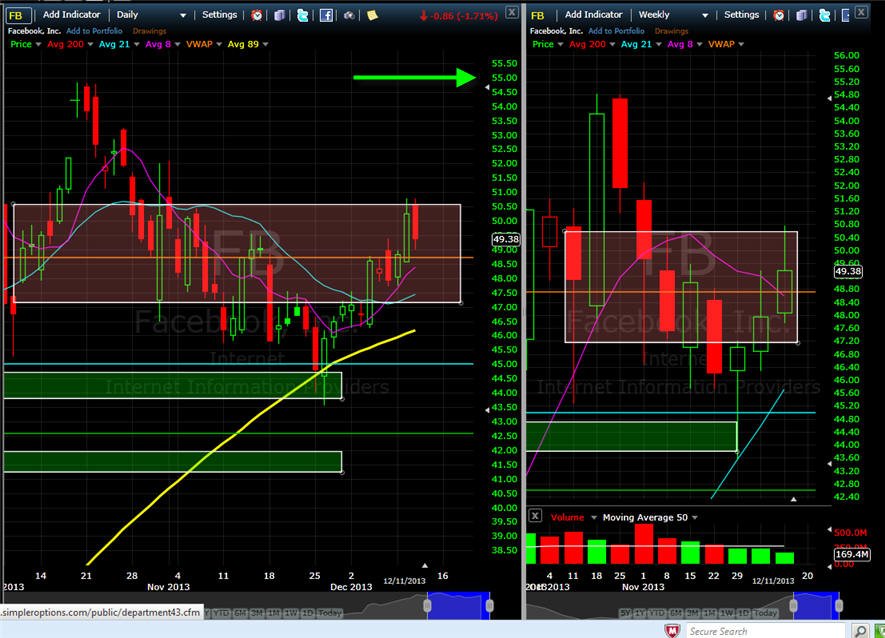The height and width of the screenshot is (638, 885).
Task: Open the yellow sticky note icon
Action: coord(372,15)
